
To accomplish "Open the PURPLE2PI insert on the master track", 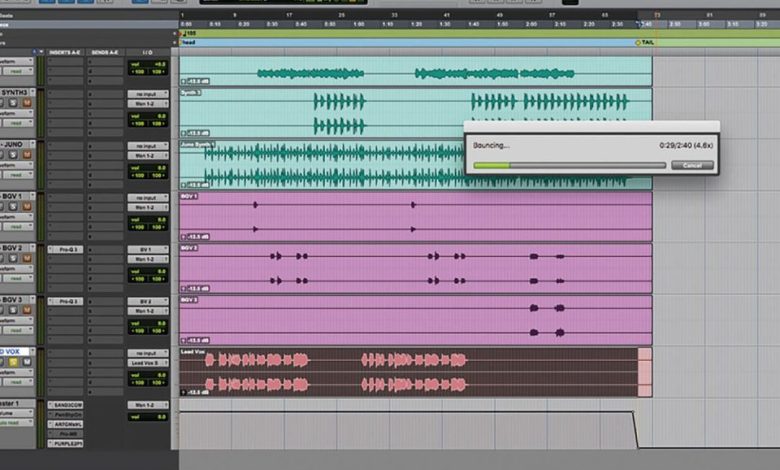I will click(65, 443).
